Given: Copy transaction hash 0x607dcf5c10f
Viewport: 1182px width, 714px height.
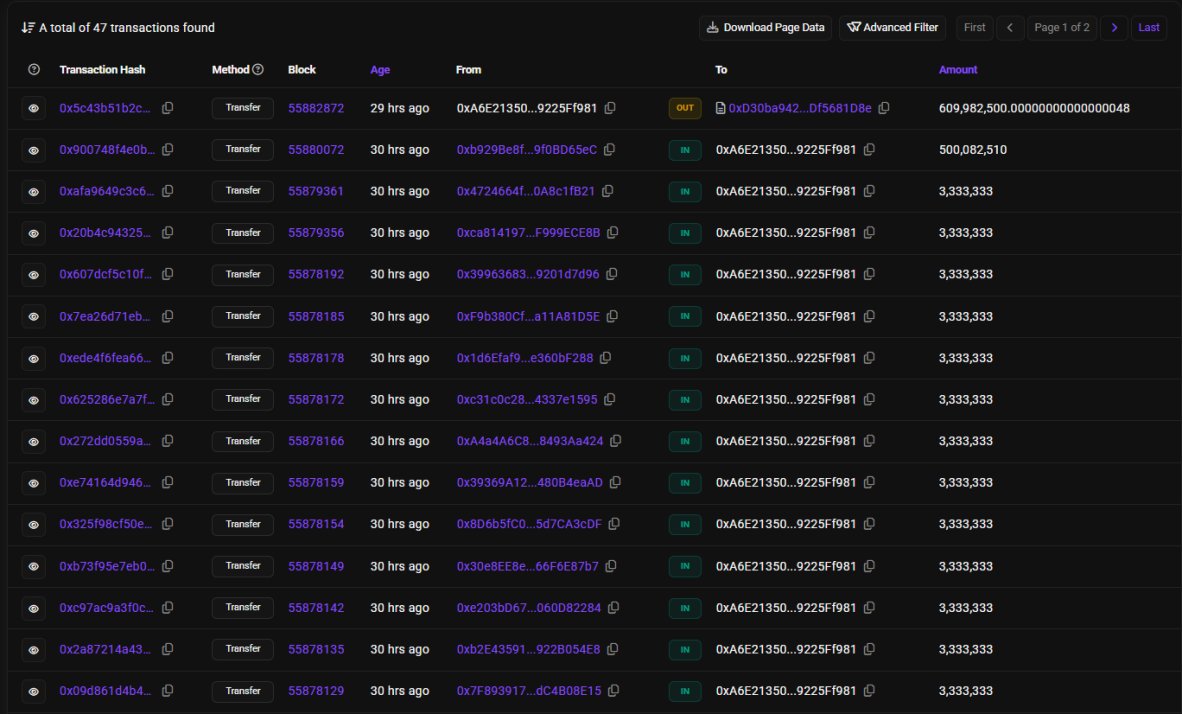Looking at the screenshot, I should pos(167,274).
